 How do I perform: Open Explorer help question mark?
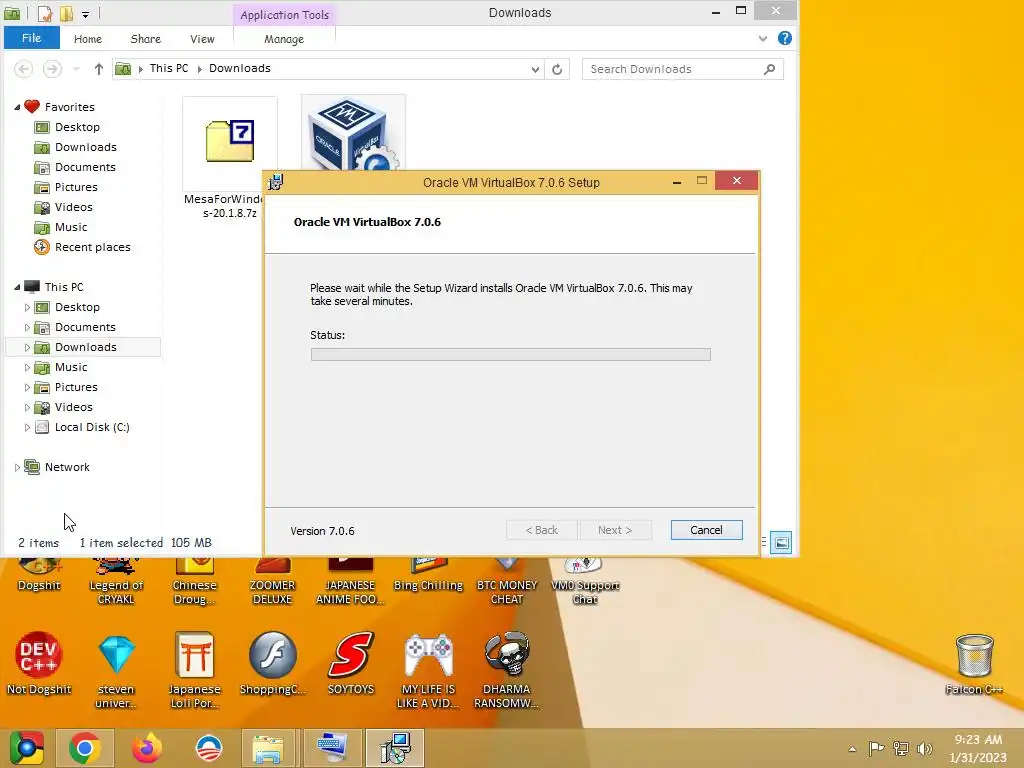(784, 38)
